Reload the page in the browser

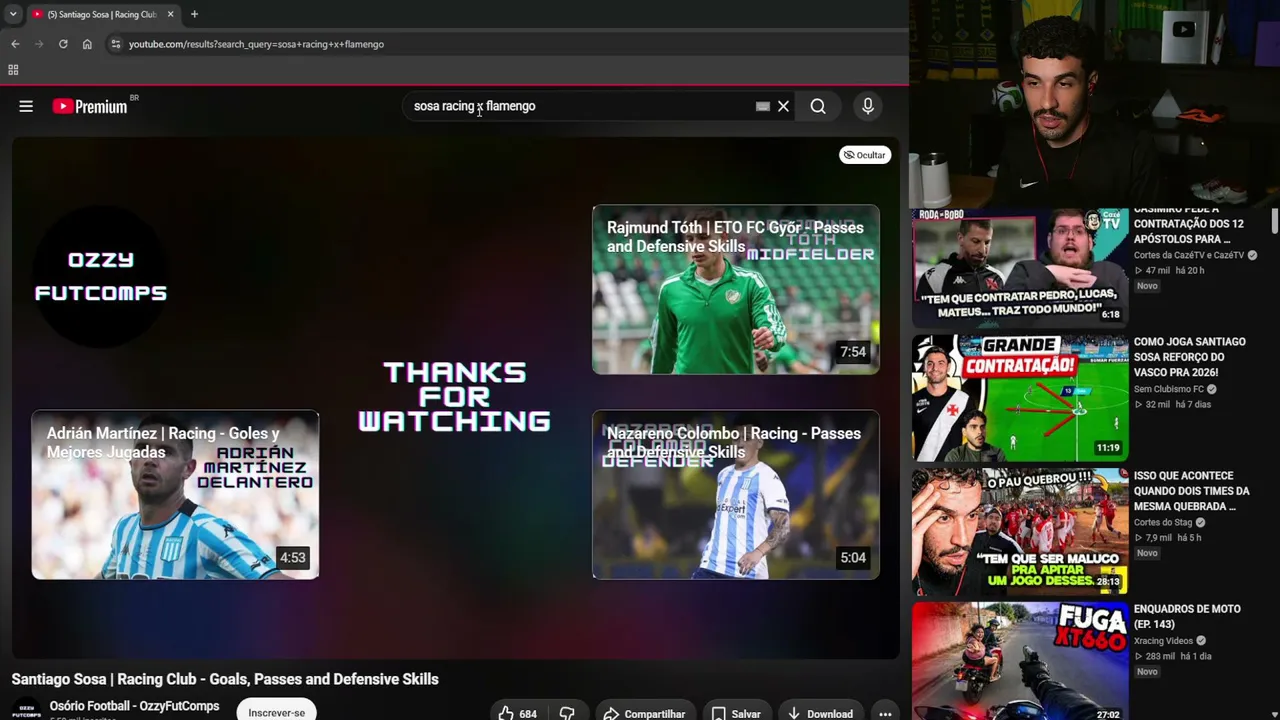63,44
